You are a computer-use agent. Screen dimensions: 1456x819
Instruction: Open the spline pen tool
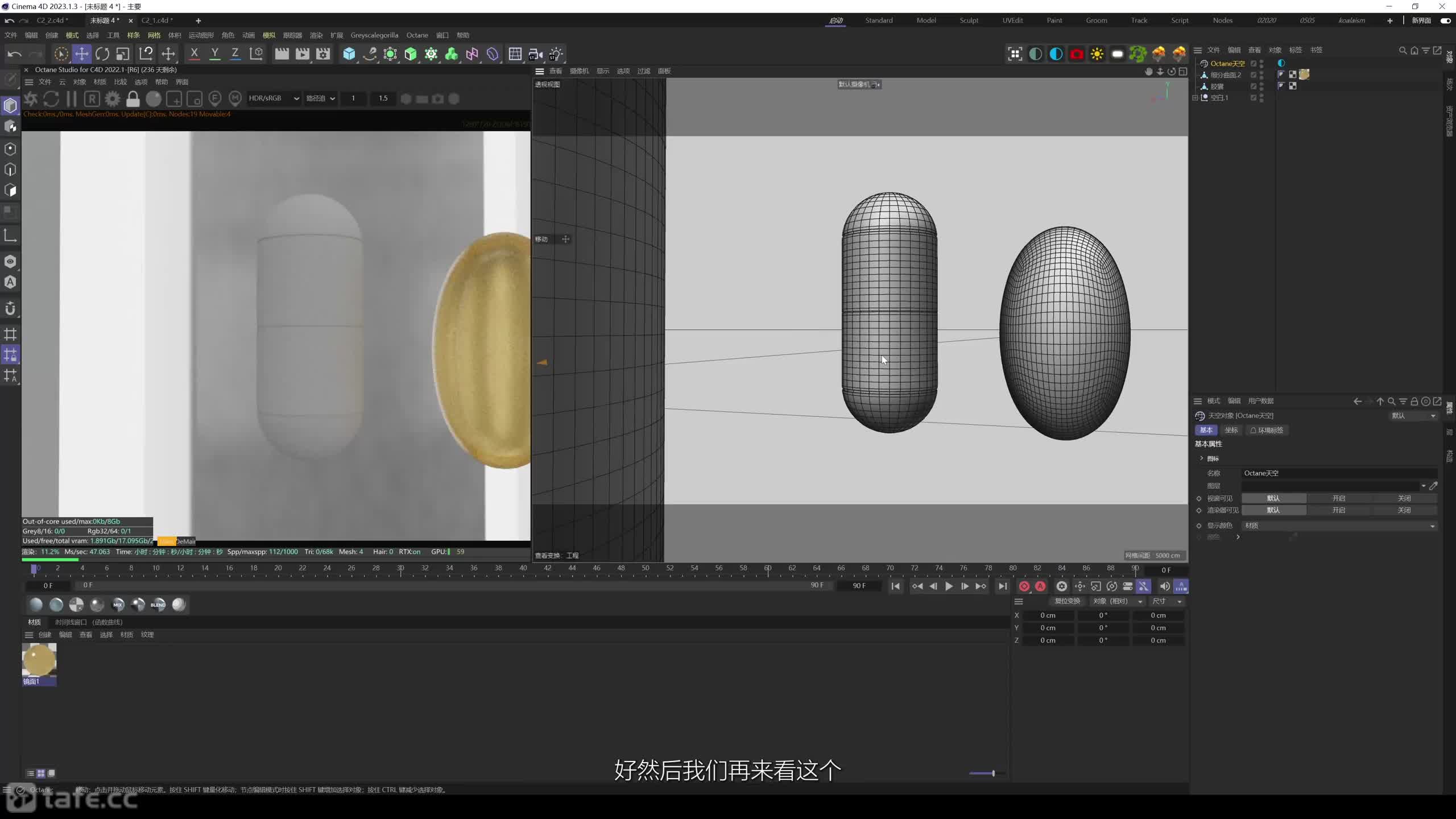coord(370,54)
